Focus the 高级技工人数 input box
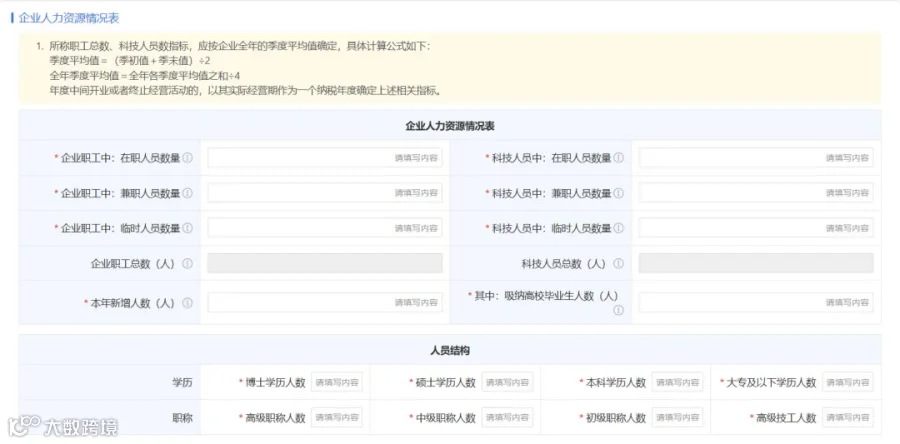This screenshot has height=444, width=900. coord(848,418)
